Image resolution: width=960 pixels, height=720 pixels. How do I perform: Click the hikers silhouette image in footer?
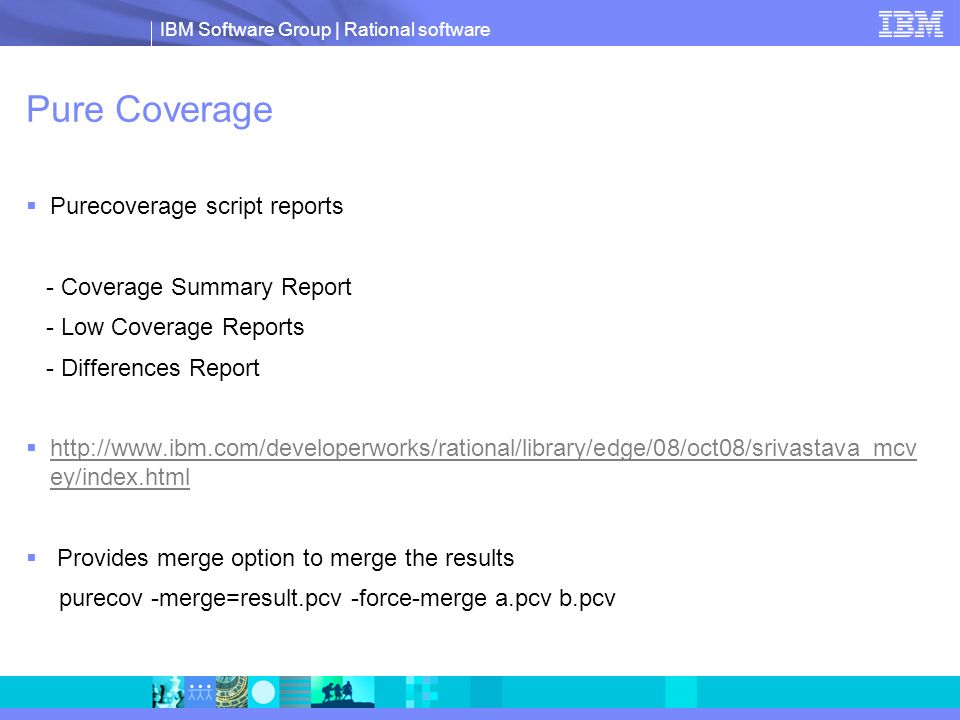(342, 692)
